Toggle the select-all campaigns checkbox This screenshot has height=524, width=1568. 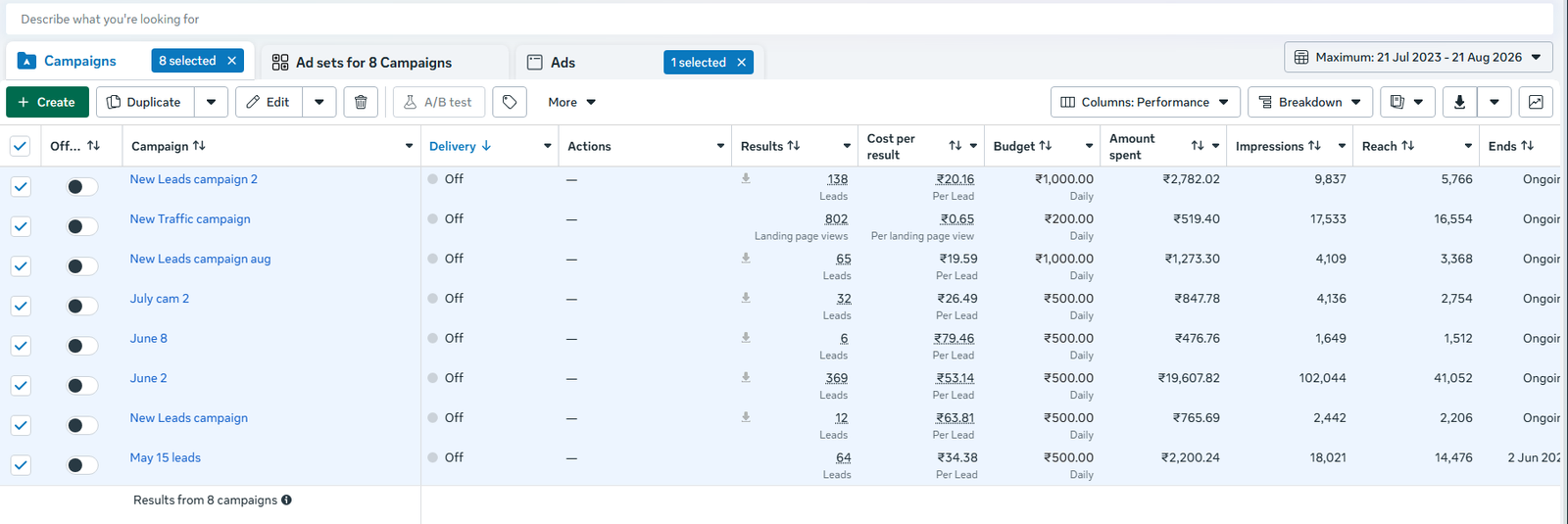[x=20, y=146]
